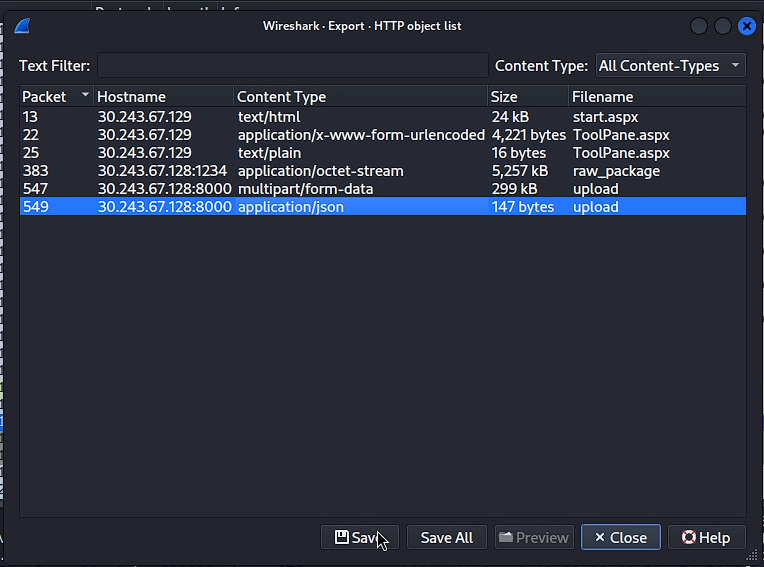The width and height of the screenshot is (764, 567).
Task: Click the application/x-www-form-urlencoded cell
Action: click(361, 135)
